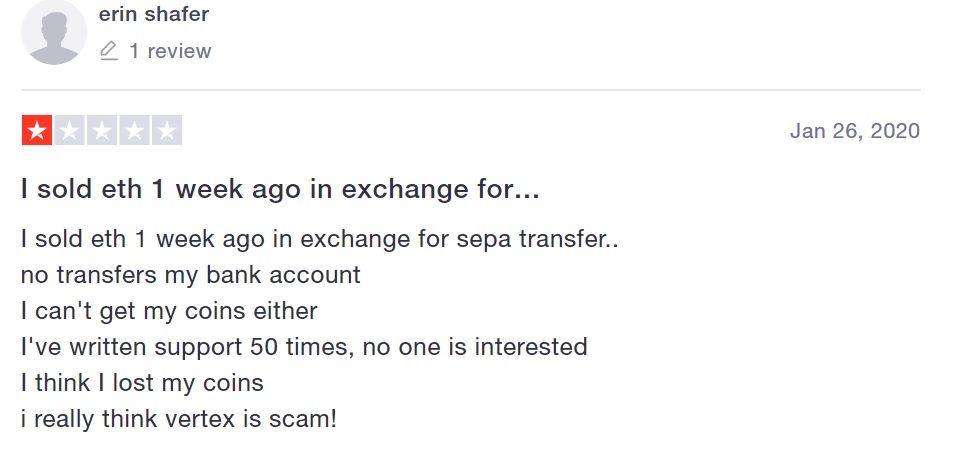This screenshot has width=954, height=472.
Task: Click the second grey rating star
Action: (x=69, y=130)
